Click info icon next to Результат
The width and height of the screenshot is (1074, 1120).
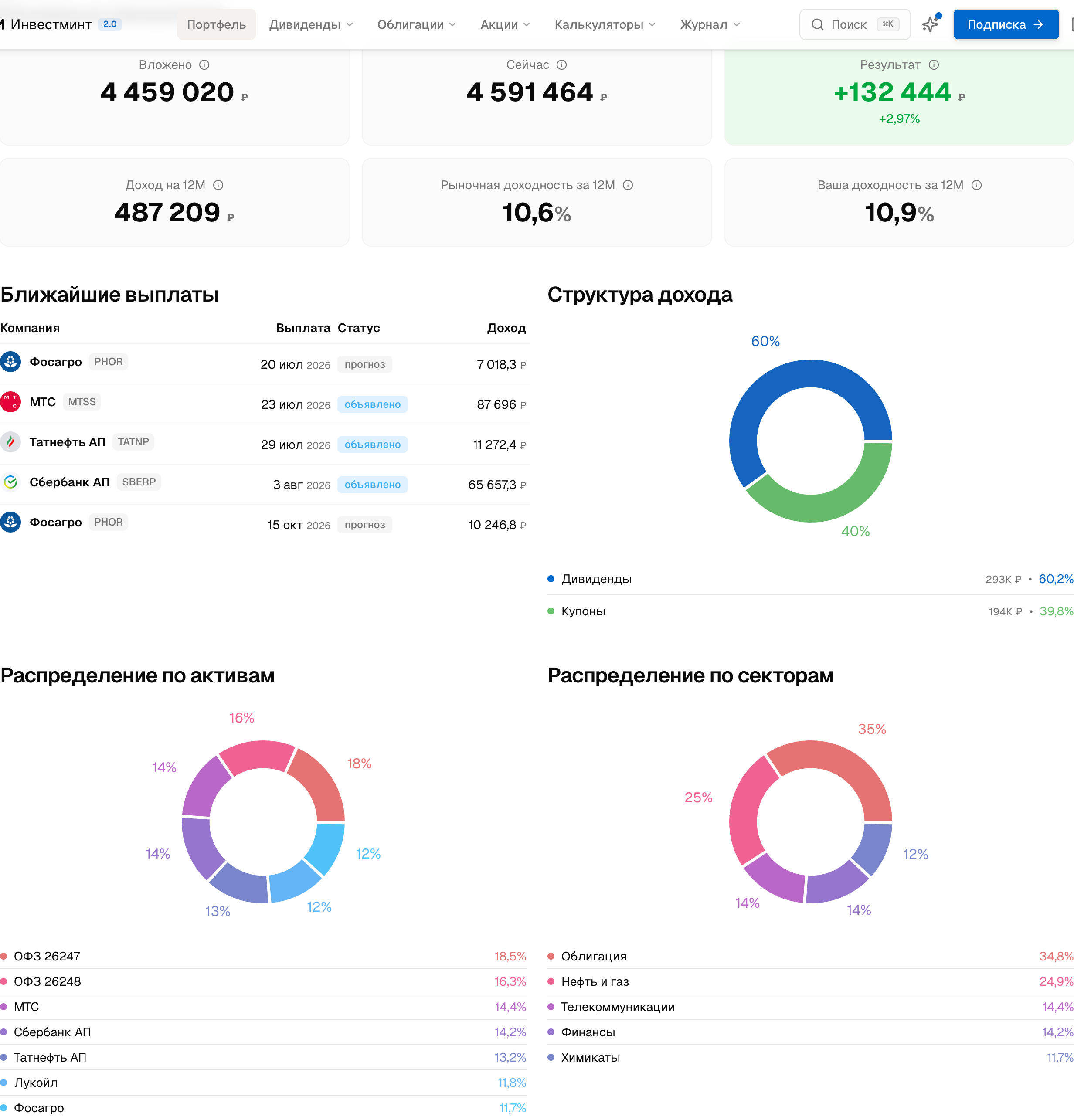click(933, 64)
